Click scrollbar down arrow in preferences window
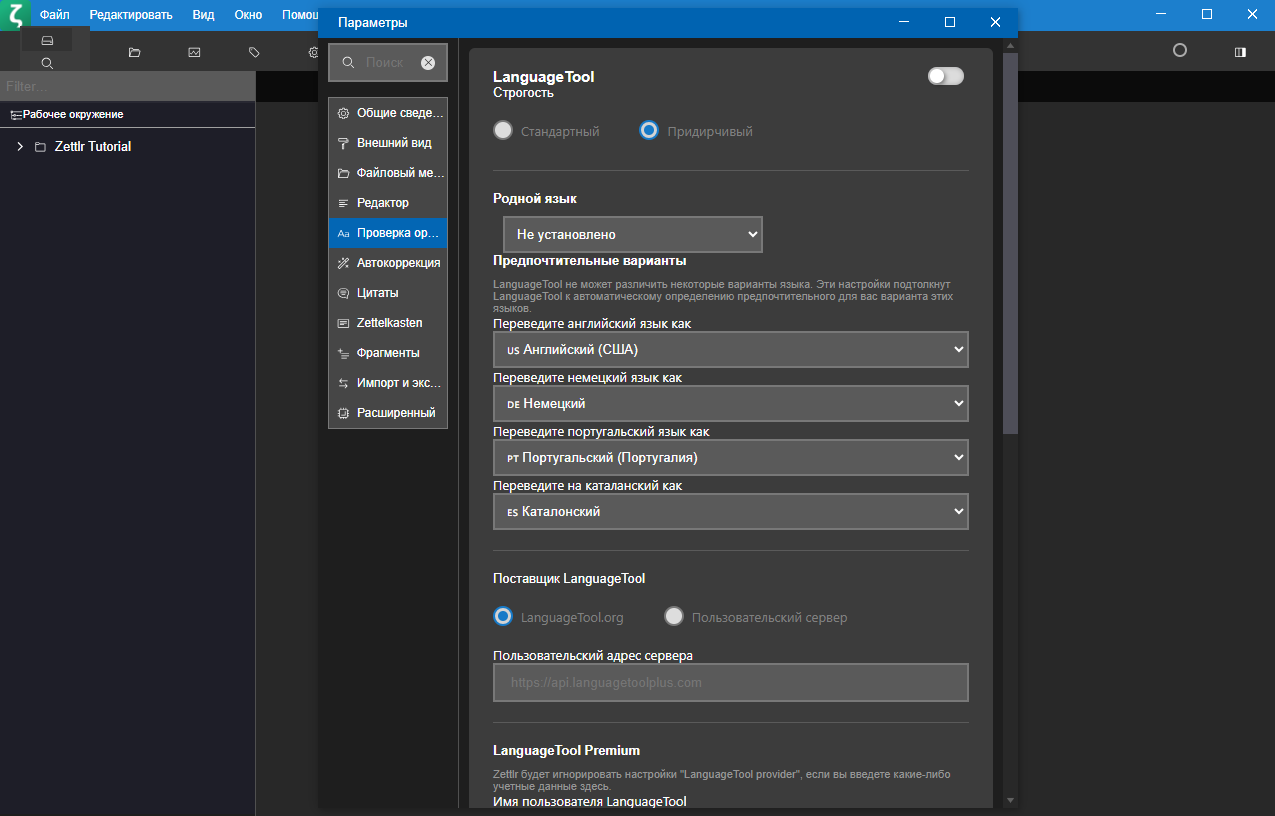The height and width of the screenshot is (816, 1275). (x=1010, y=799)
